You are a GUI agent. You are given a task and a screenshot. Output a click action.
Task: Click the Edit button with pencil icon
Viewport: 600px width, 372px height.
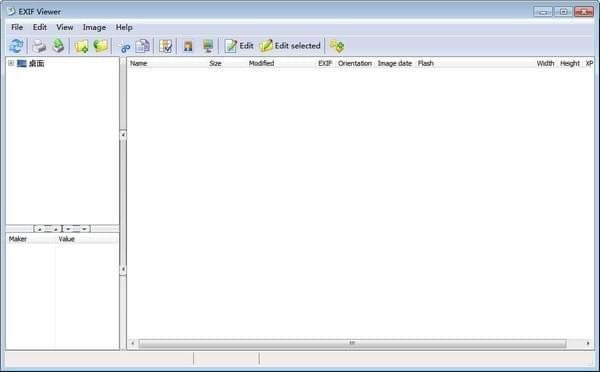click(x=239, y=46)
